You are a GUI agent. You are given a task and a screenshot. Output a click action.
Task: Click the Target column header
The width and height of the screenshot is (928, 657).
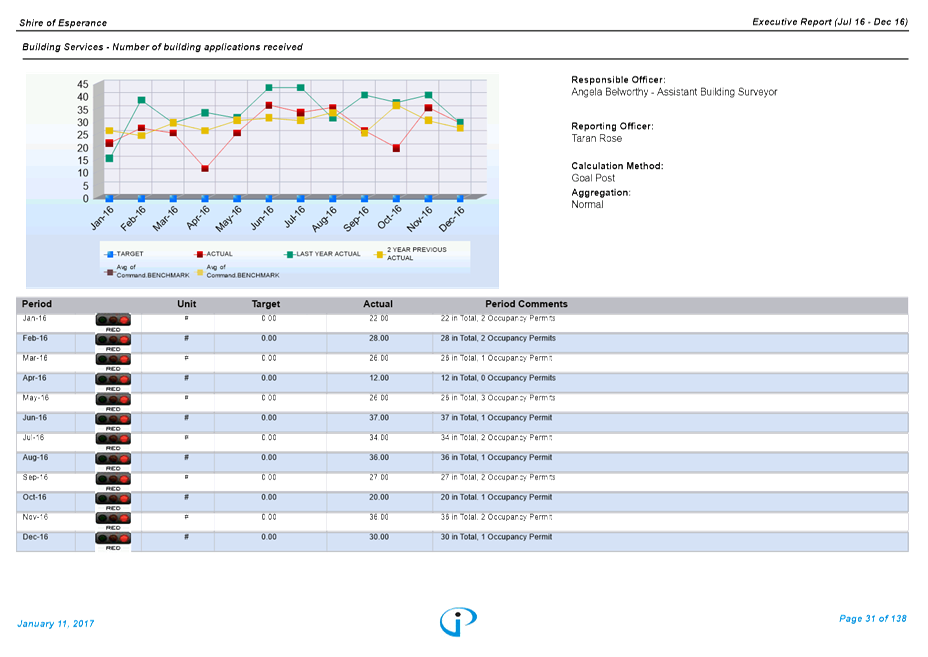pyautogui.click(x=266, y=304)
